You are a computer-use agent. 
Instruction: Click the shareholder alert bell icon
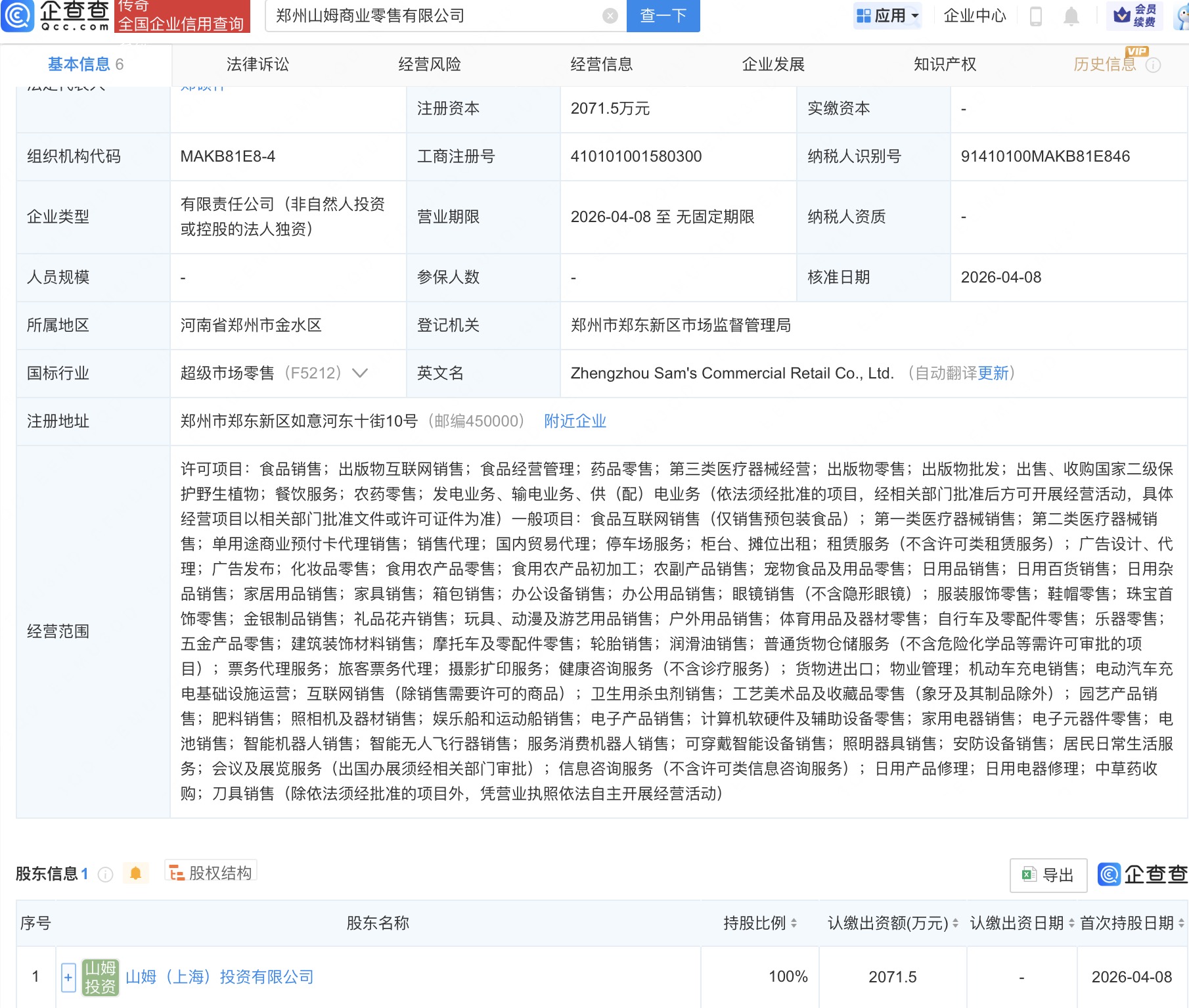click(136, 873)
